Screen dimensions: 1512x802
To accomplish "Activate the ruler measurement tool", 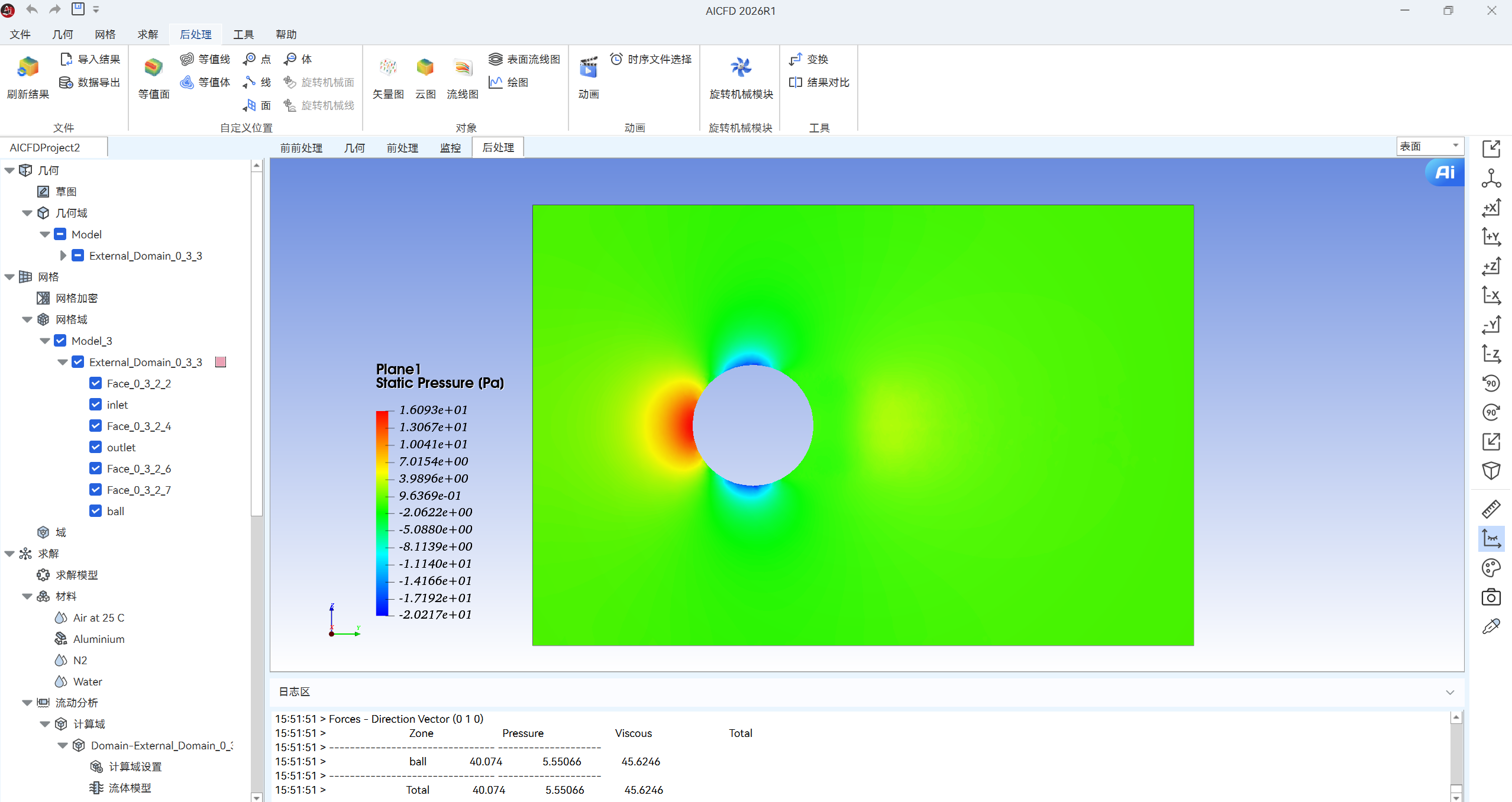I will pos(1491,509).
